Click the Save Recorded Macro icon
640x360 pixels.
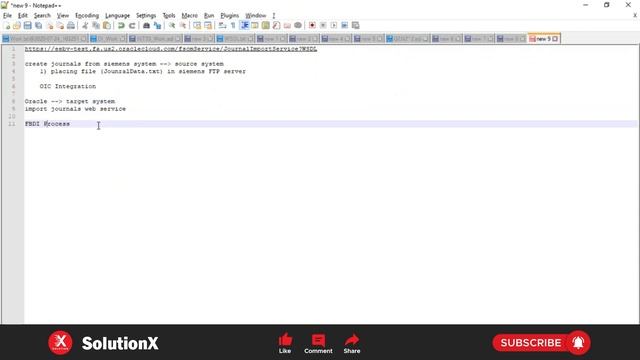(x=356, y=25)
